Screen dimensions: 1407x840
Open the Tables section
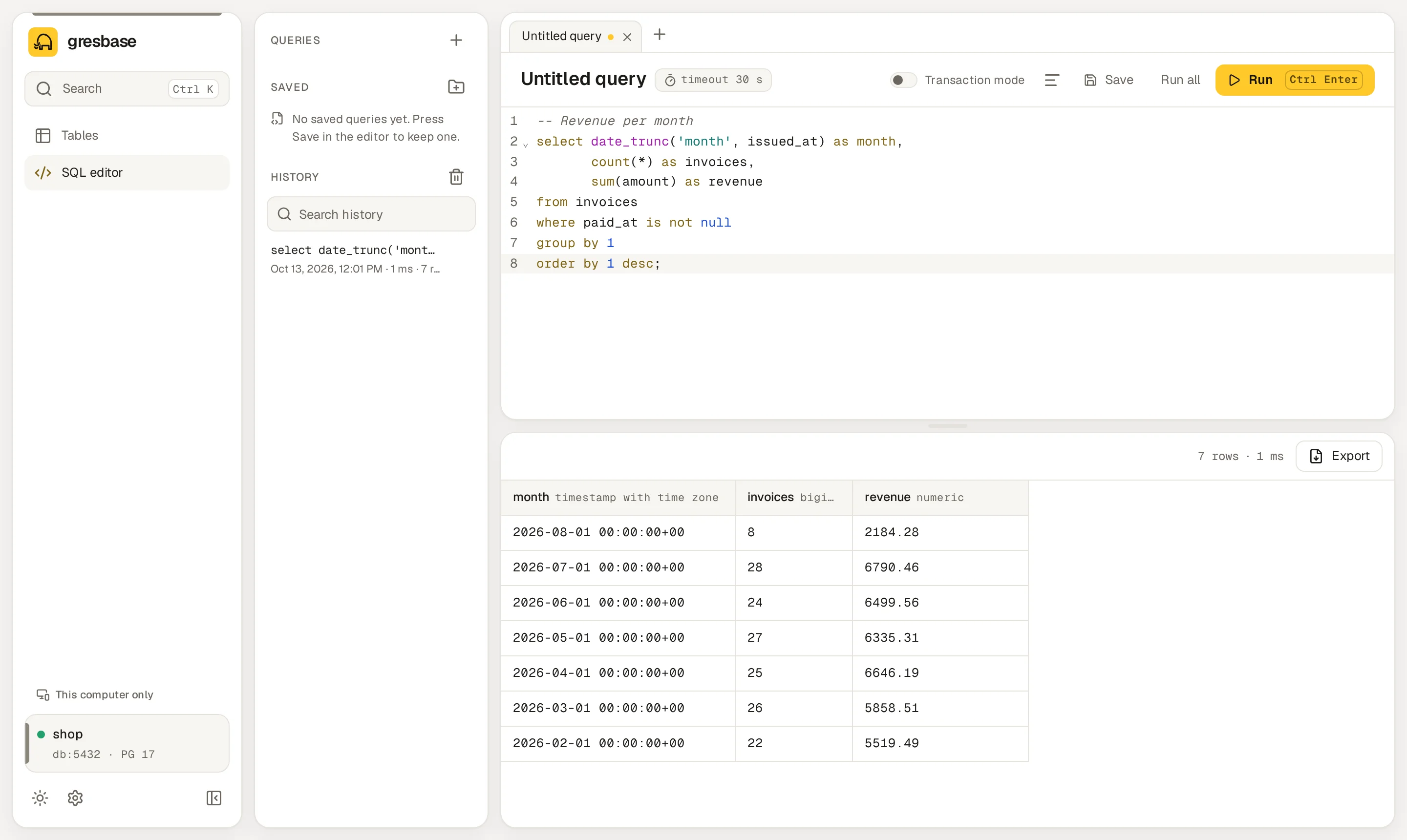tap(127, 135)
